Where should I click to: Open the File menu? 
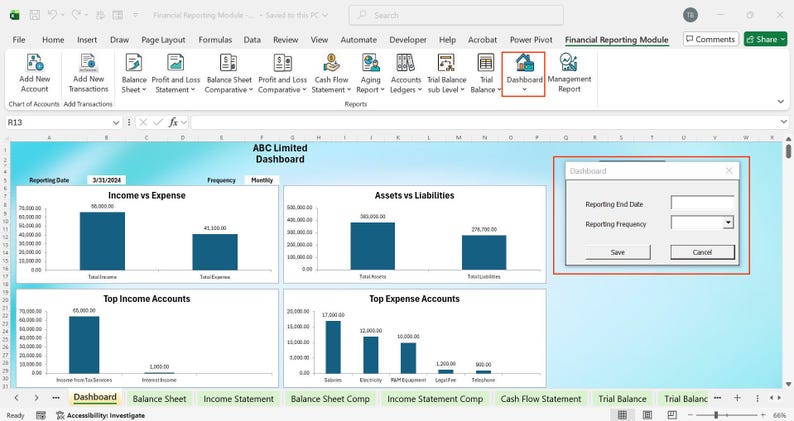coord(19,40)
